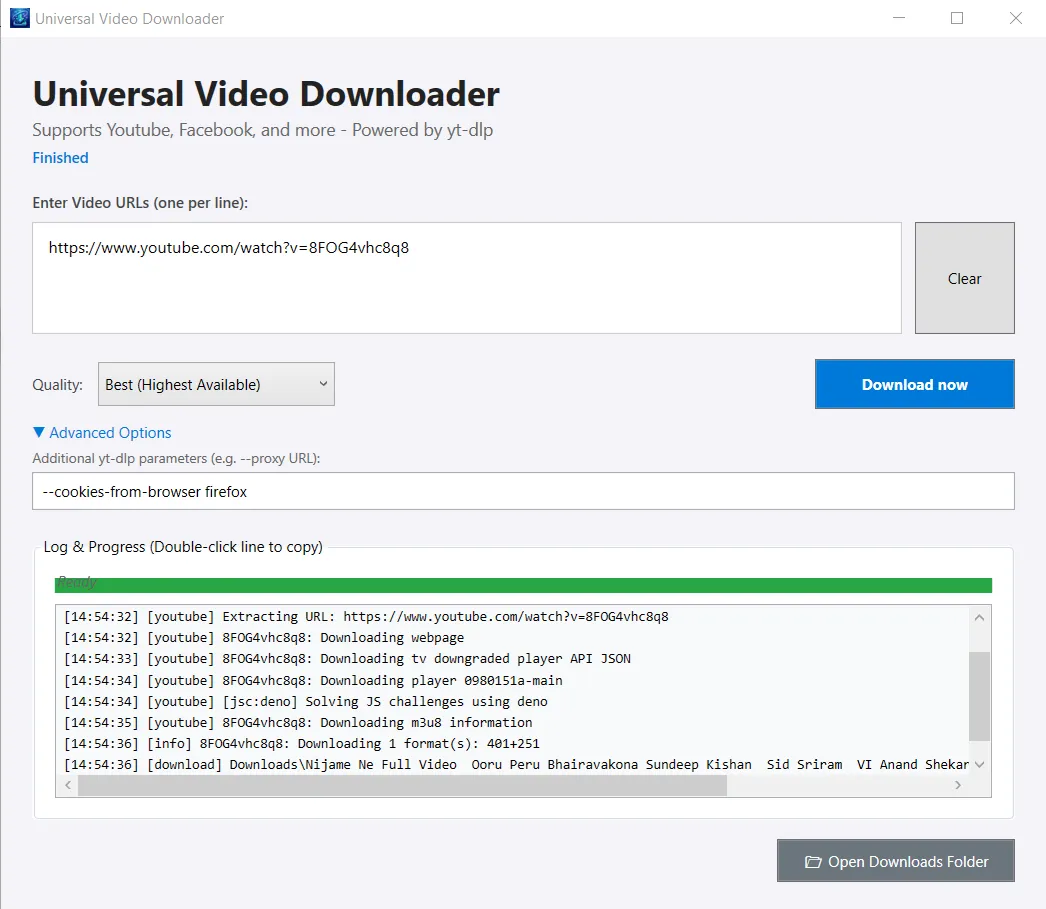Click the log horizontal scrollbar thumb

402,785
